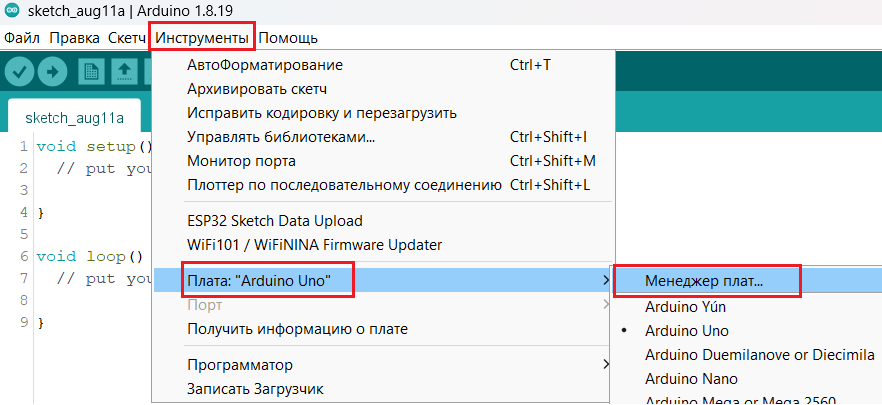Viewport: 882px width, 405px height.
Task: Open Менеджер плат…
Action: pos(748,281)
